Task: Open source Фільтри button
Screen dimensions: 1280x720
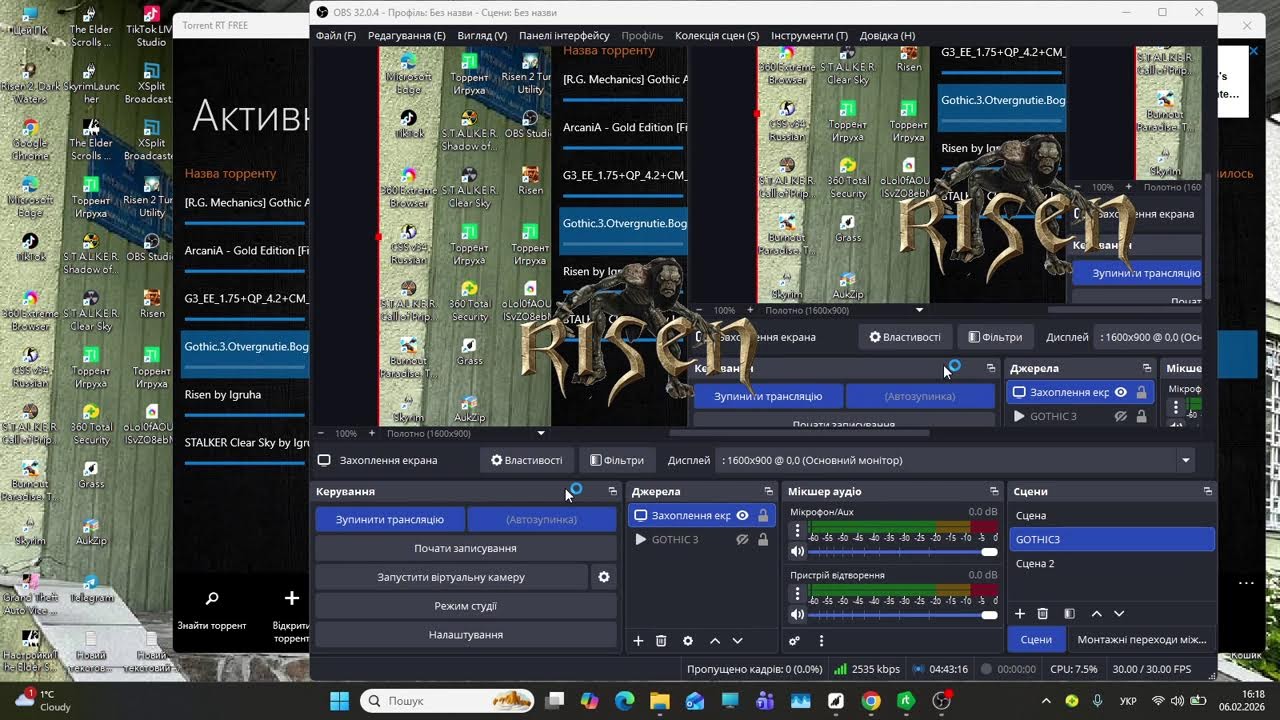Action: (x=616, y=461)
